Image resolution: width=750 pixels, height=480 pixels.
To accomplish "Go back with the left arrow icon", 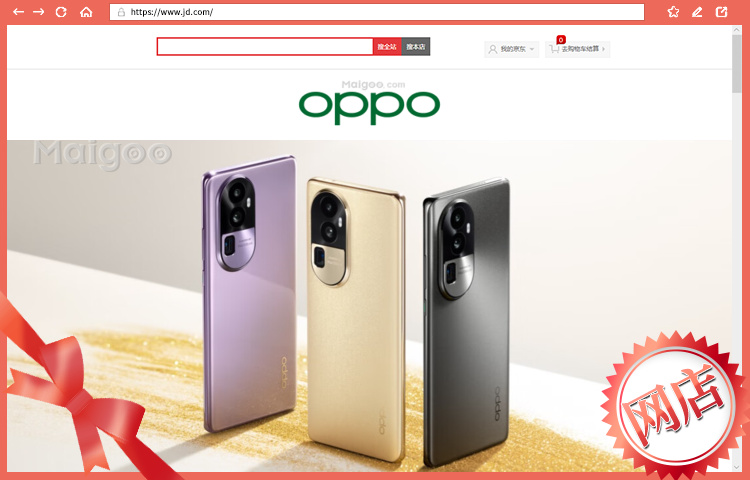I will [18, 12].
